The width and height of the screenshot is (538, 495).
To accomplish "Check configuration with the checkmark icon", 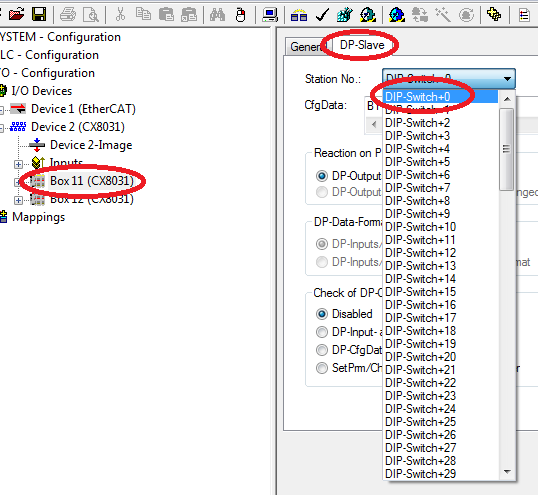I will click(x=322, y=15).
